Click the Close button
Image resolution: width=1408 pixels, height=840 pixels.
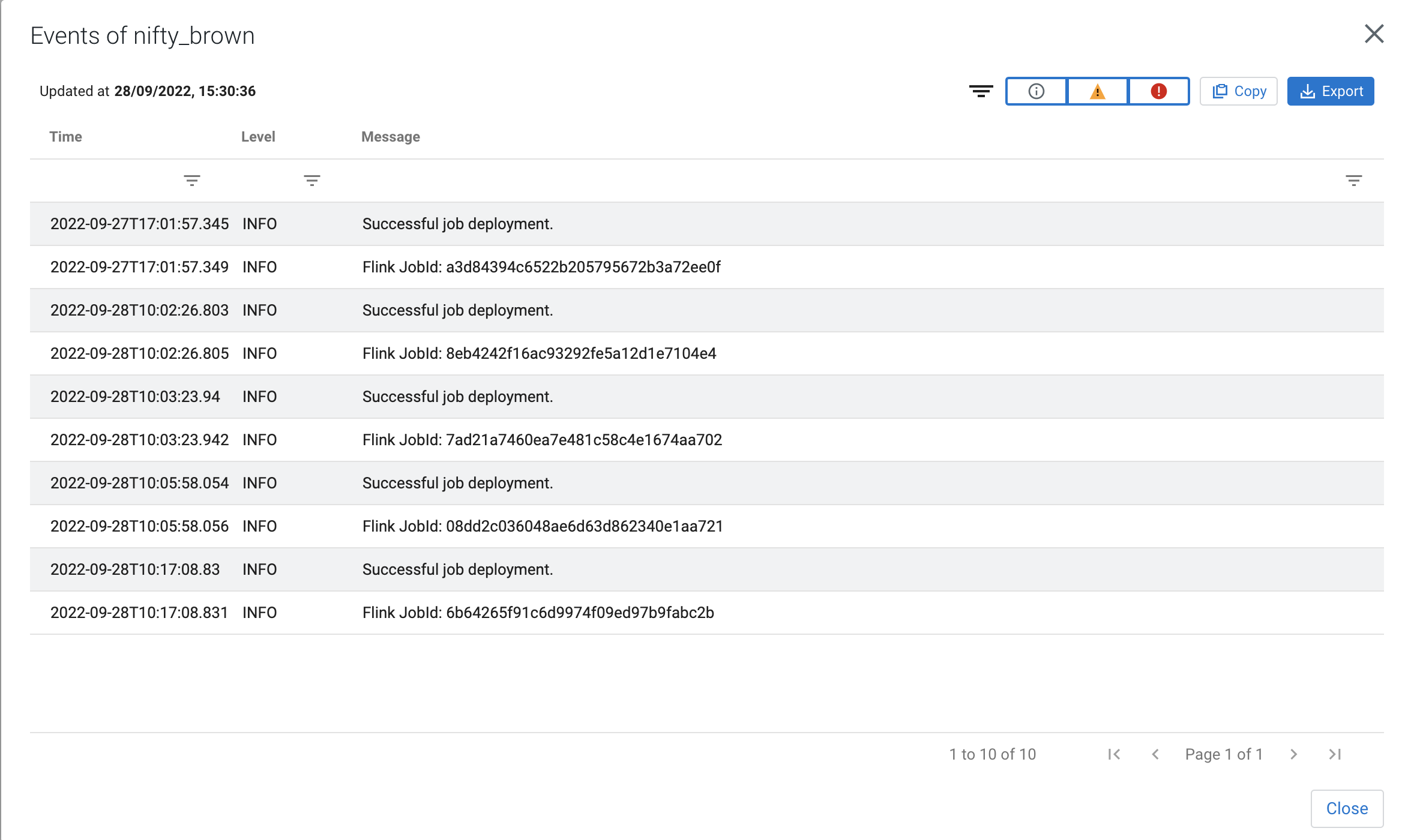point(1346,808)
